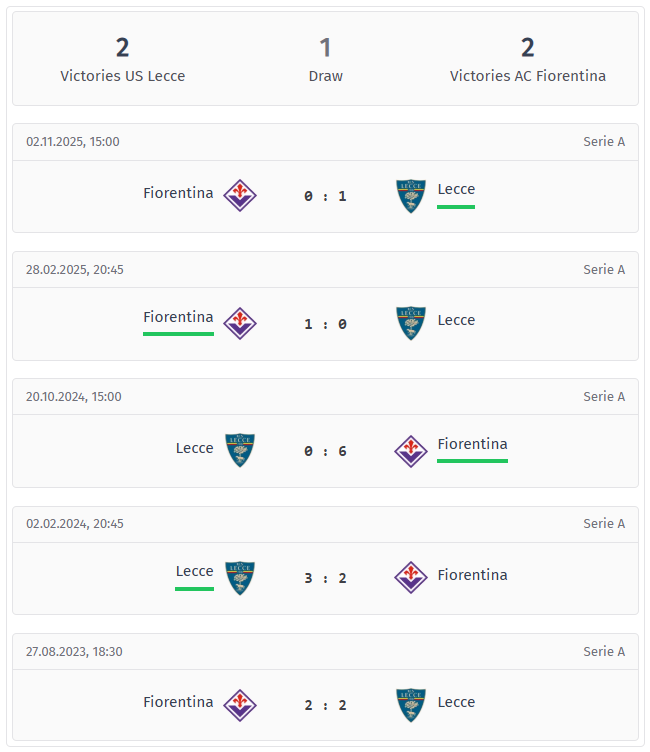The height and width of the screenshot is (752, 650).
Task: Click Fiorentina crest in 20.10.2024 match
Action: pyautogui.click(x=411, y=450)
